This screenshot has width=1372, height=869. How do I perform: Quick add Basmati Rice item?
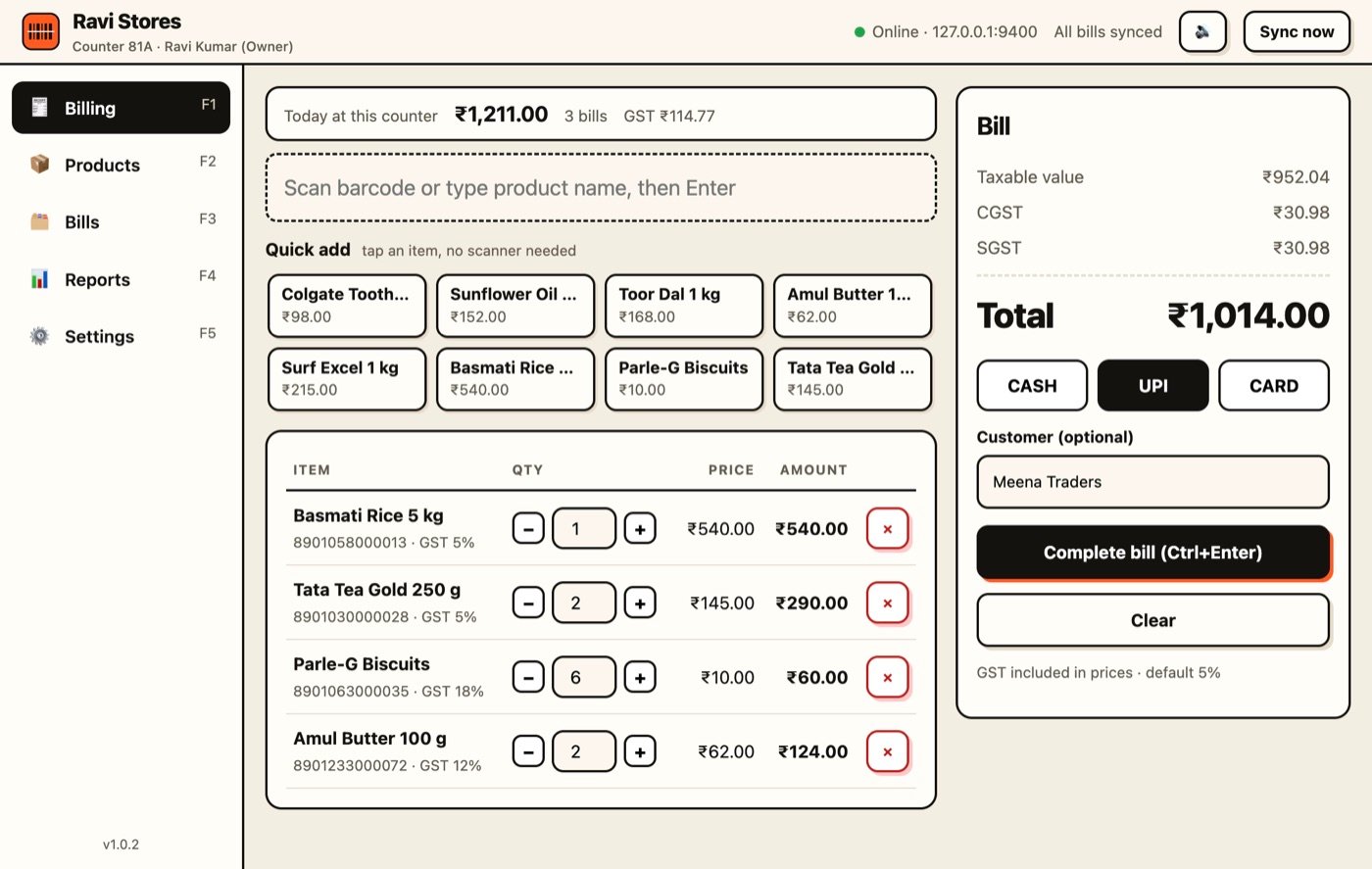(x=515, y=378)
